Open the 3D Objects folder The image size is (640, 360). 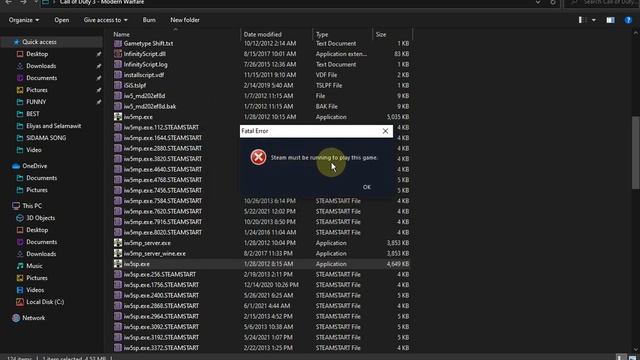point(40,218)
